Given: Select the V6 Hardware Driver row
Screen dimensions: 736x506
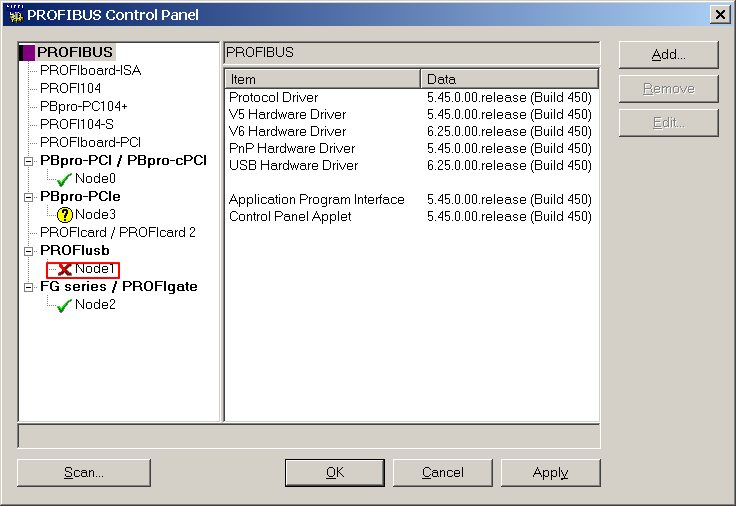Looking at the screenshot, I should 411,131.
